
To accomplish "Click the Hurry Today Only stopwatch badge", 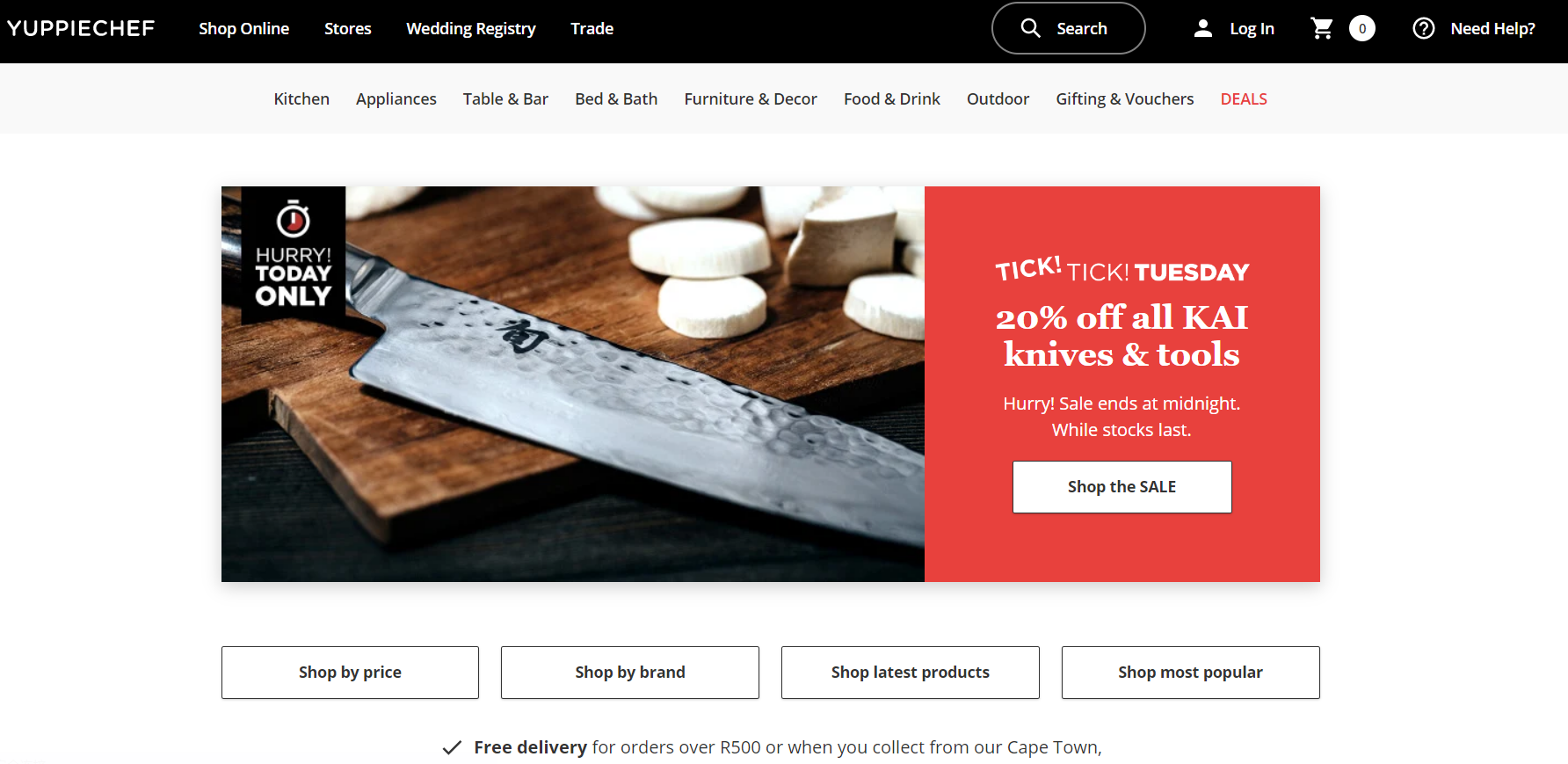I will point(294,255).
